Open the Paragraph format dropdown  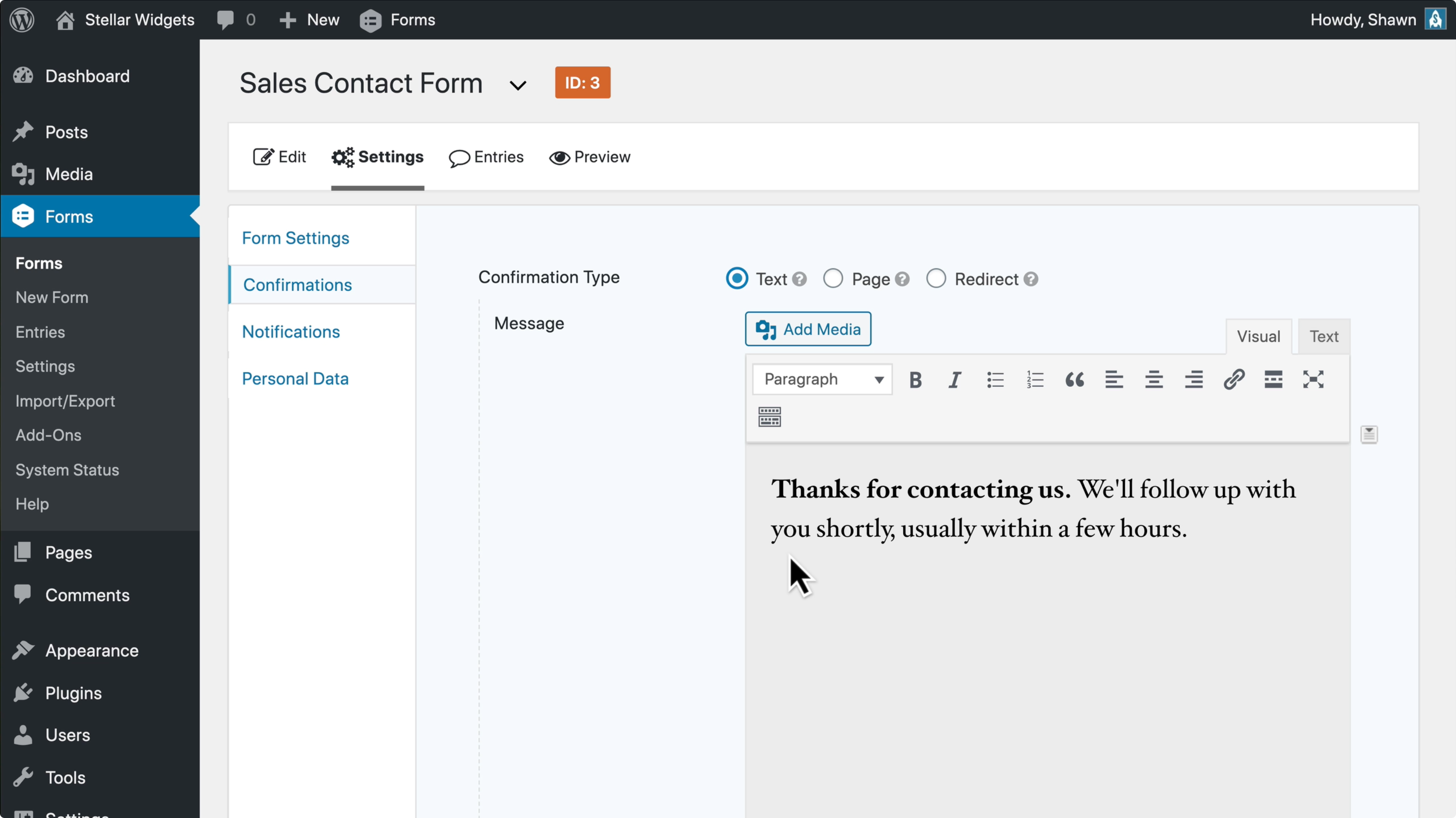tap(822, 380)
